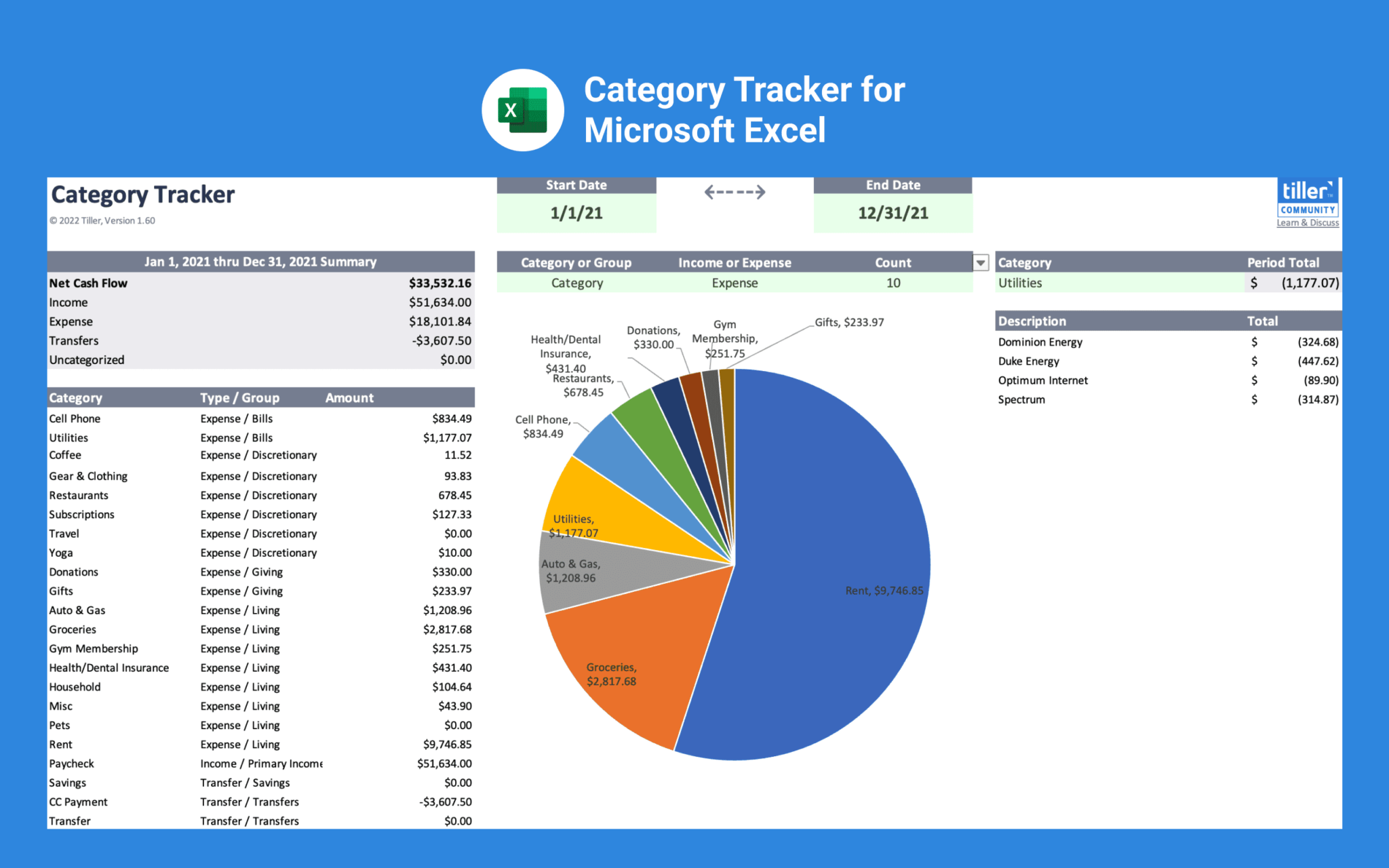The height and width of the screenshot is (868, 1389).
Task: Open the Count column filter dropdown
Action: (979, 262)
